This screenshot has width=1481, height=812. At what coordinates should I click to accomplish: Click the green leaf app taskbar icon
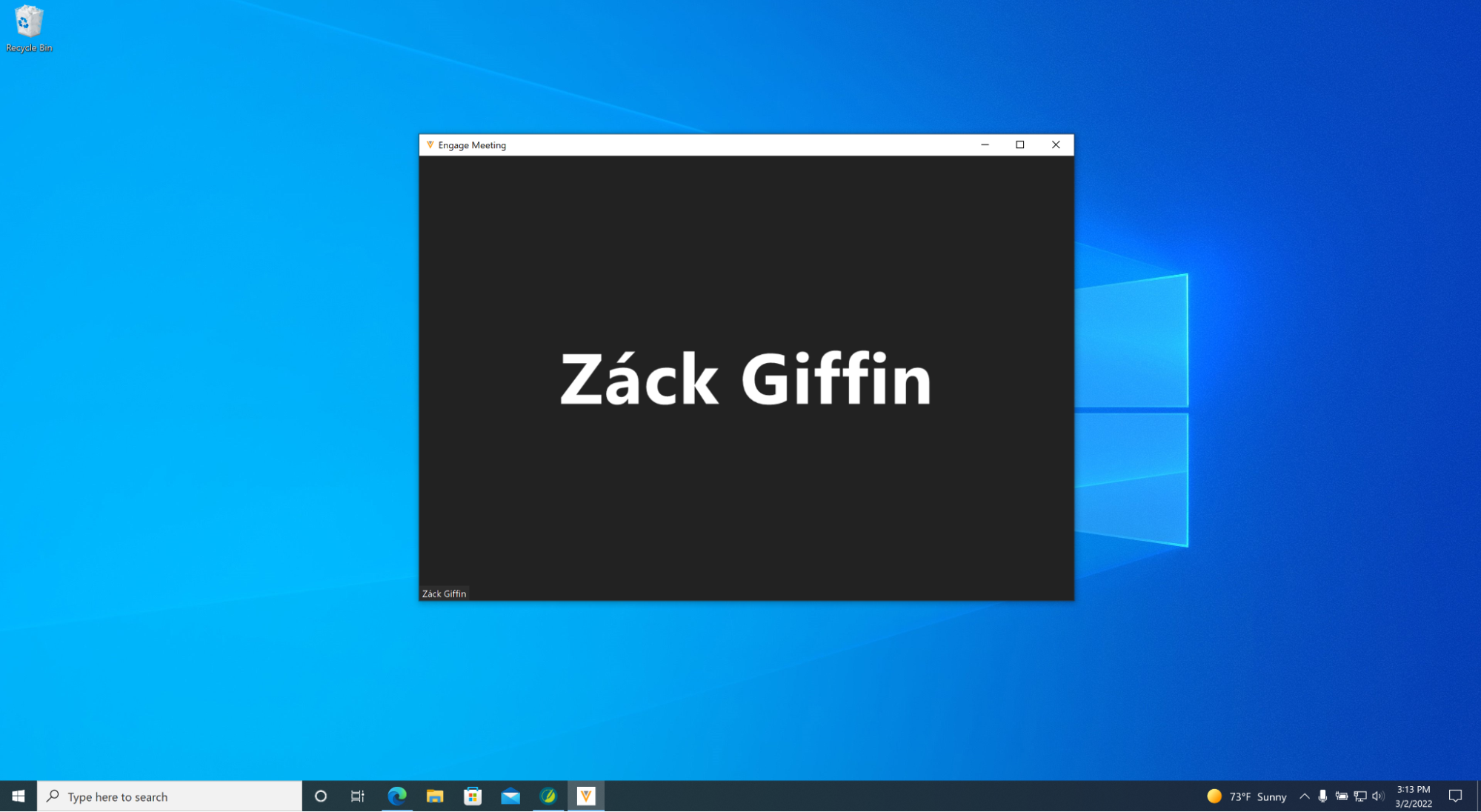pyautogui.click(x=548, y=796)
